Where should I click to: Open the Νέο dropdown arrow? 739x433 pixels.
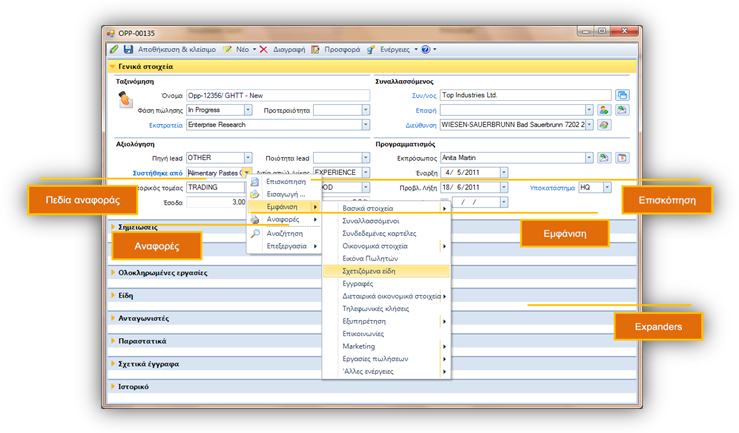(255, 49)
